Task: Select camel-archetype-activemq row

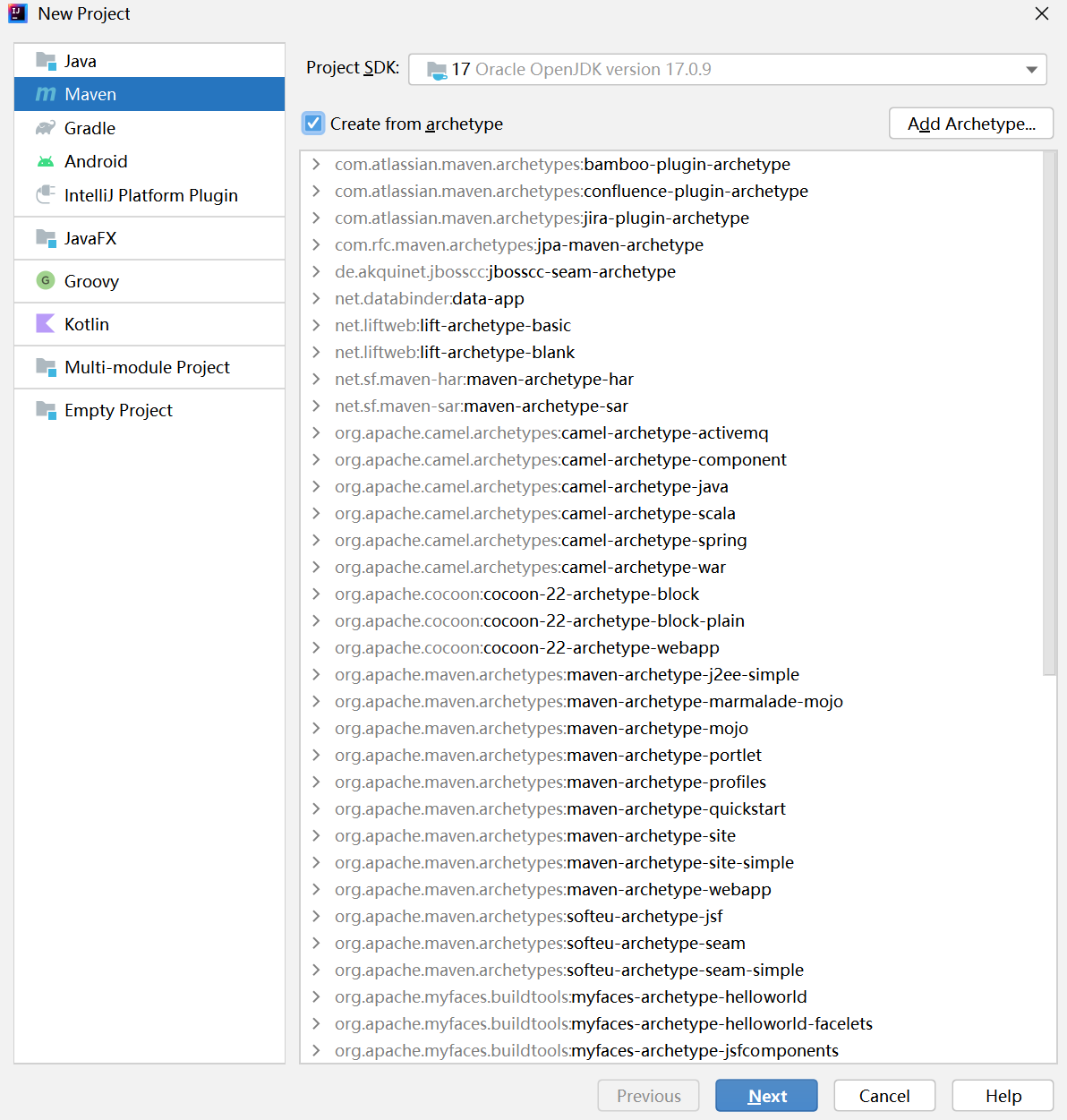Action: pos(671,432)
